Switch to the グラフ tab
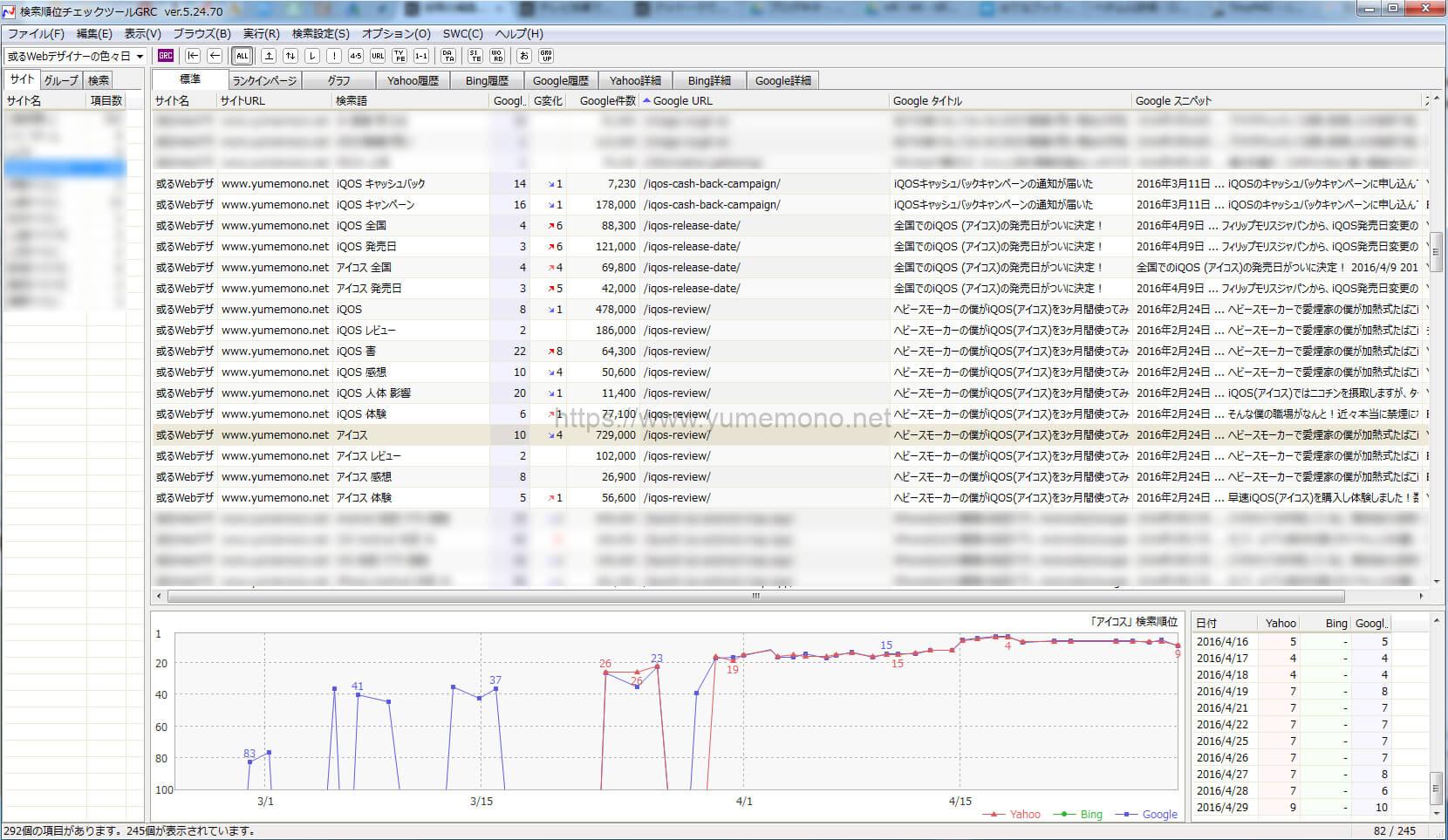The height and width of the screenshot is (840, 1448). [x=338, y=80]
